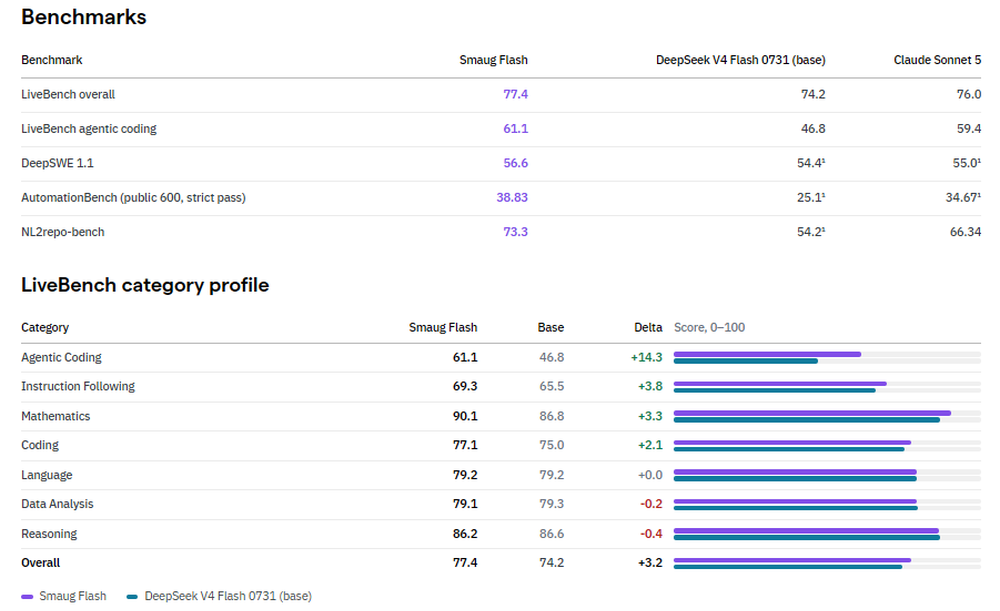Click the +3.8 delta value
1000x611 pixels.
click(x=650, y=386)
